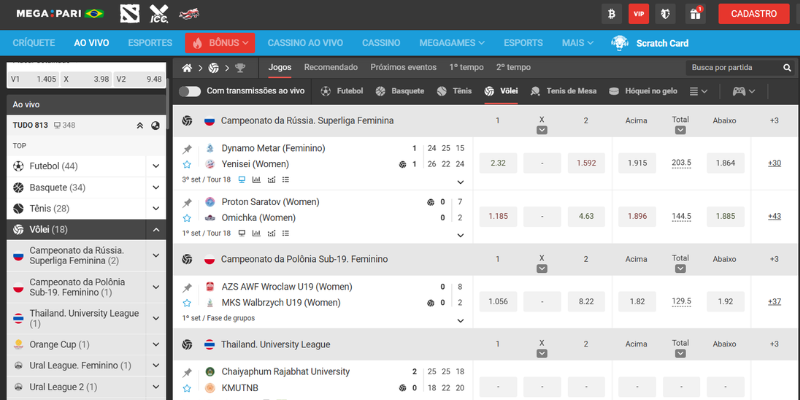The image size is (800, 400).
Task: Click the CADASTRO button
Action: click(x=754, y=14)
